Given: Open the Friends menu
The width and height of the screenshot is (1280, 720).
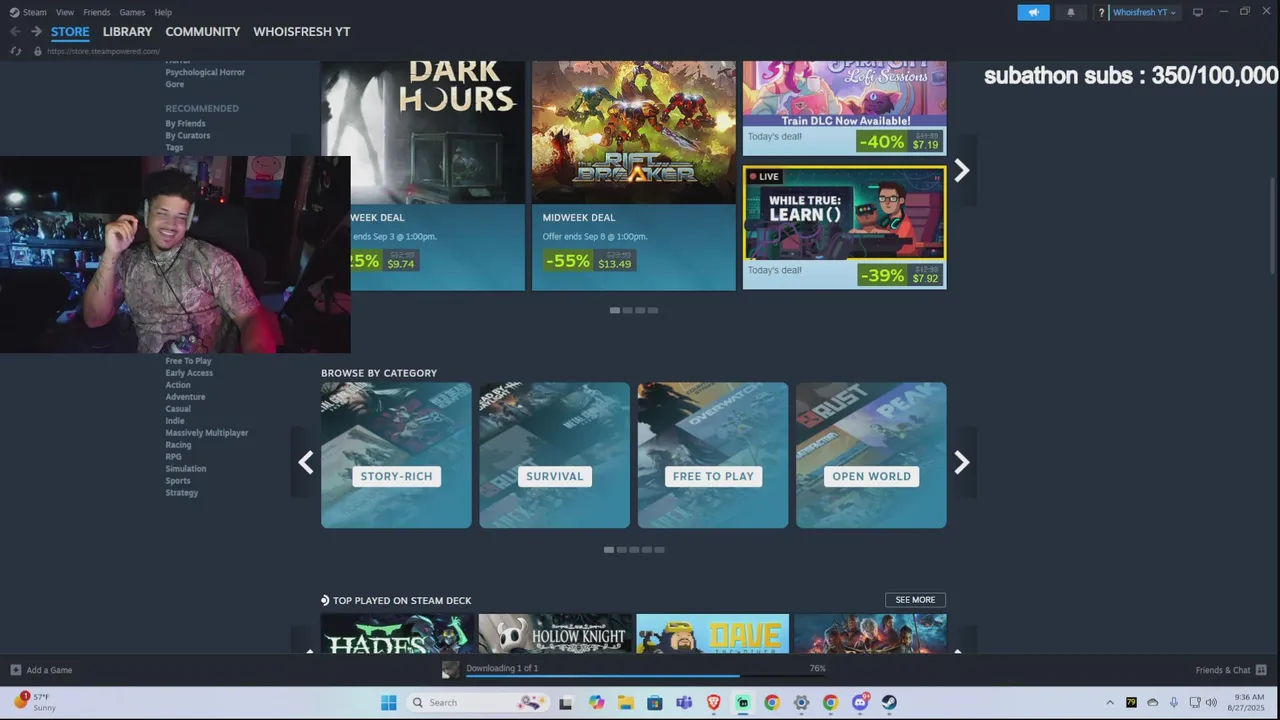Looking at the screenshot, I should pyautogui.click(x=97, y=12).
